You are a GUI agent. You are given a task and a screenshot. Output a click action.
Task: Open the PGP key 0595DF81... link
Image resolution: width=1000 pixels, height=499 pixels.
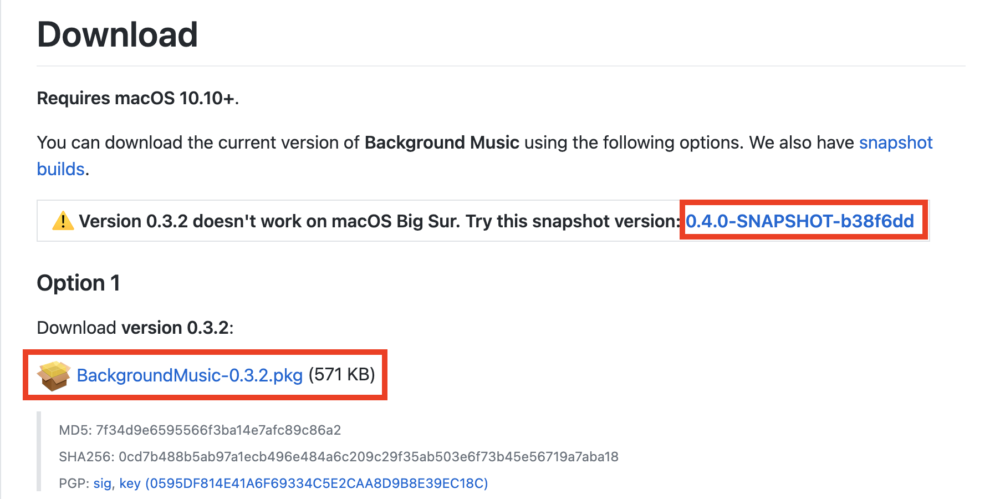(304, 484)
